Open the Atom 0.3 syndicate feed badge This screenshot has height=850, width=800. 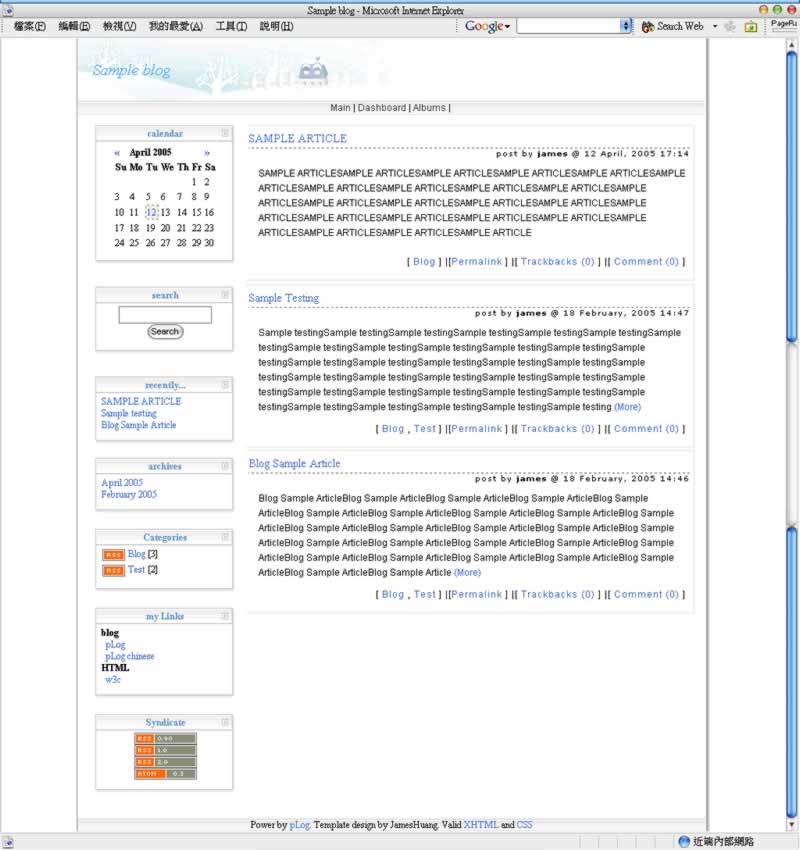[x=165, y=774]
